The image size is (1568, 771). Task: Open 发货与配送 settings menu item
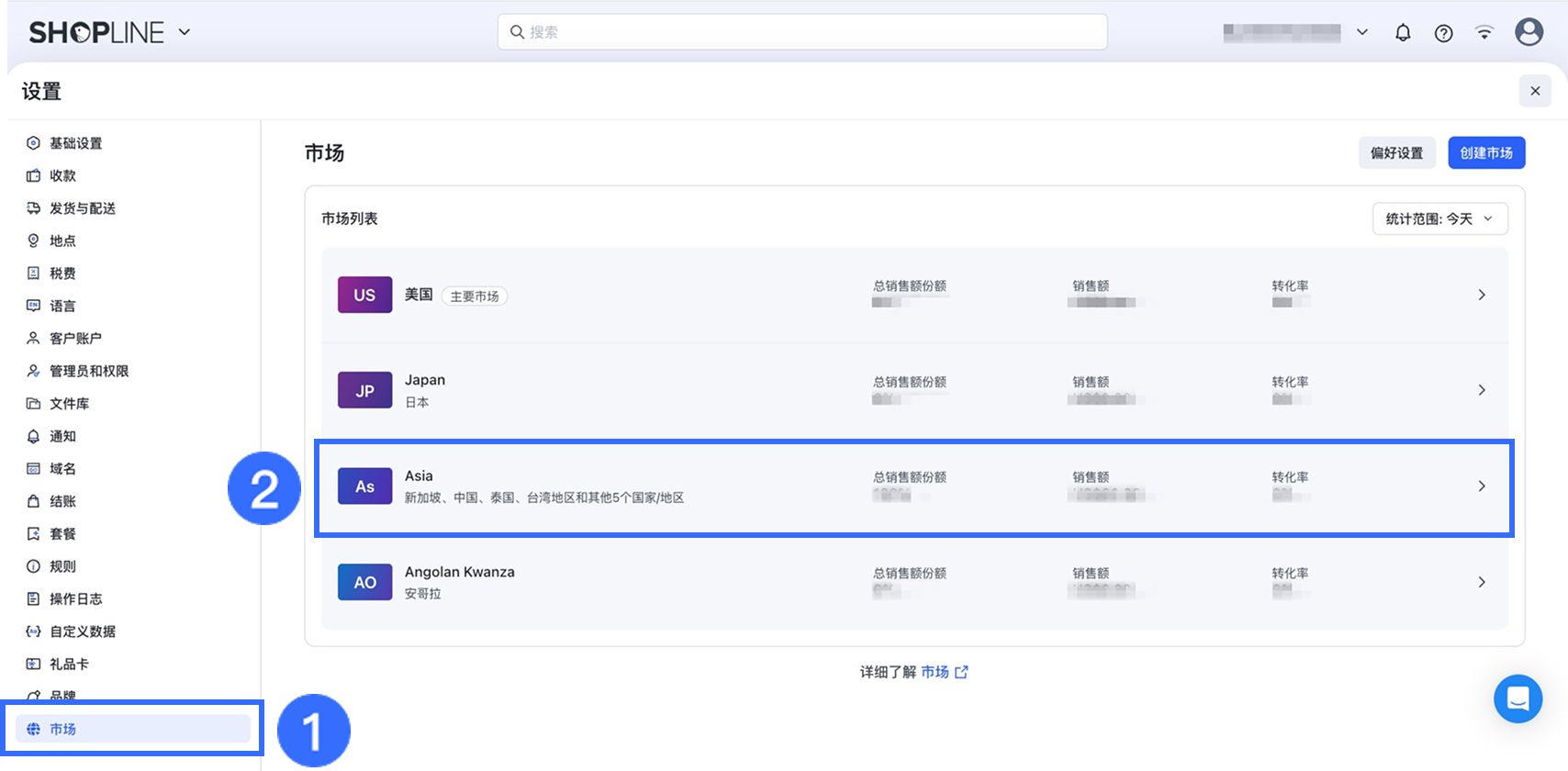pyautogui.click(x=82, y=208)
